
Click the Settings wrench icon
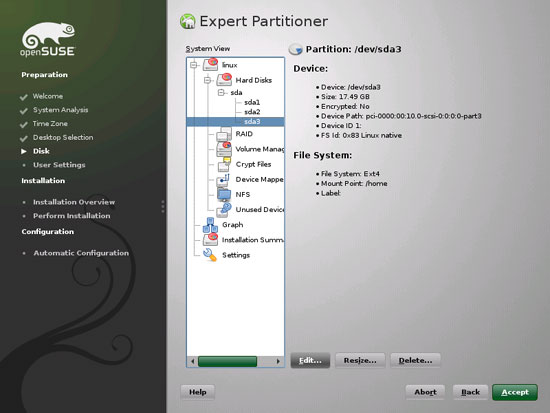[210, 255]
